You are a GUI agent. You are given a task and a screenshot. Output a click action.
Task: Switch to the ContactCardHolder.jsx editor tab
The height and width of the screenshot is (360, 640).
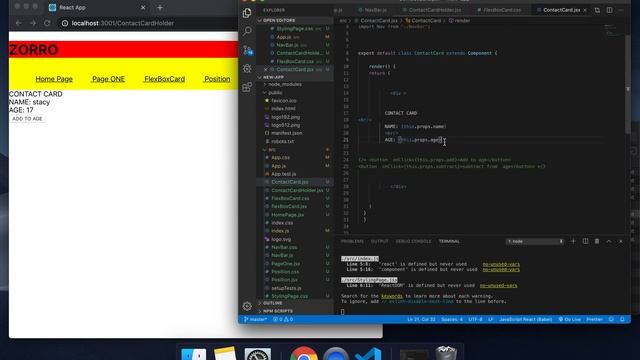tap(432, 10)
